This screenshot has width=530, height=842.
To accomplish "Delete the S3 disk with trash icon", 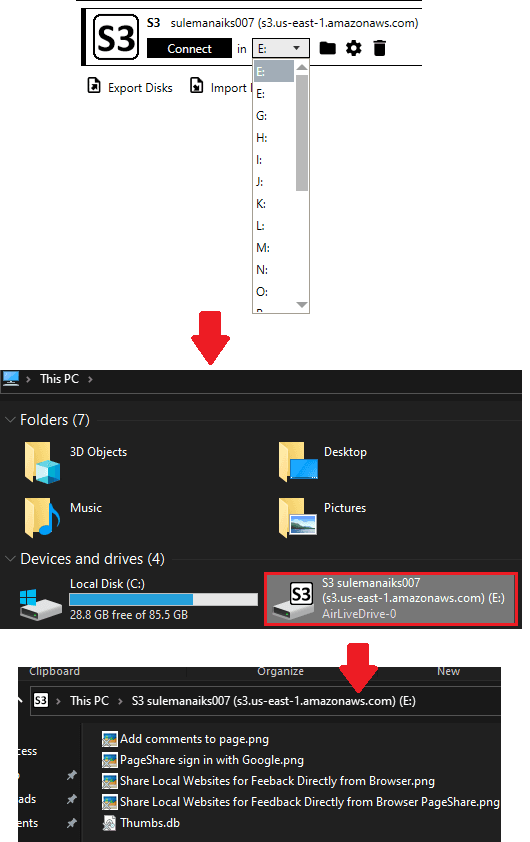I will pyautogui.click(x=380, y=48).
